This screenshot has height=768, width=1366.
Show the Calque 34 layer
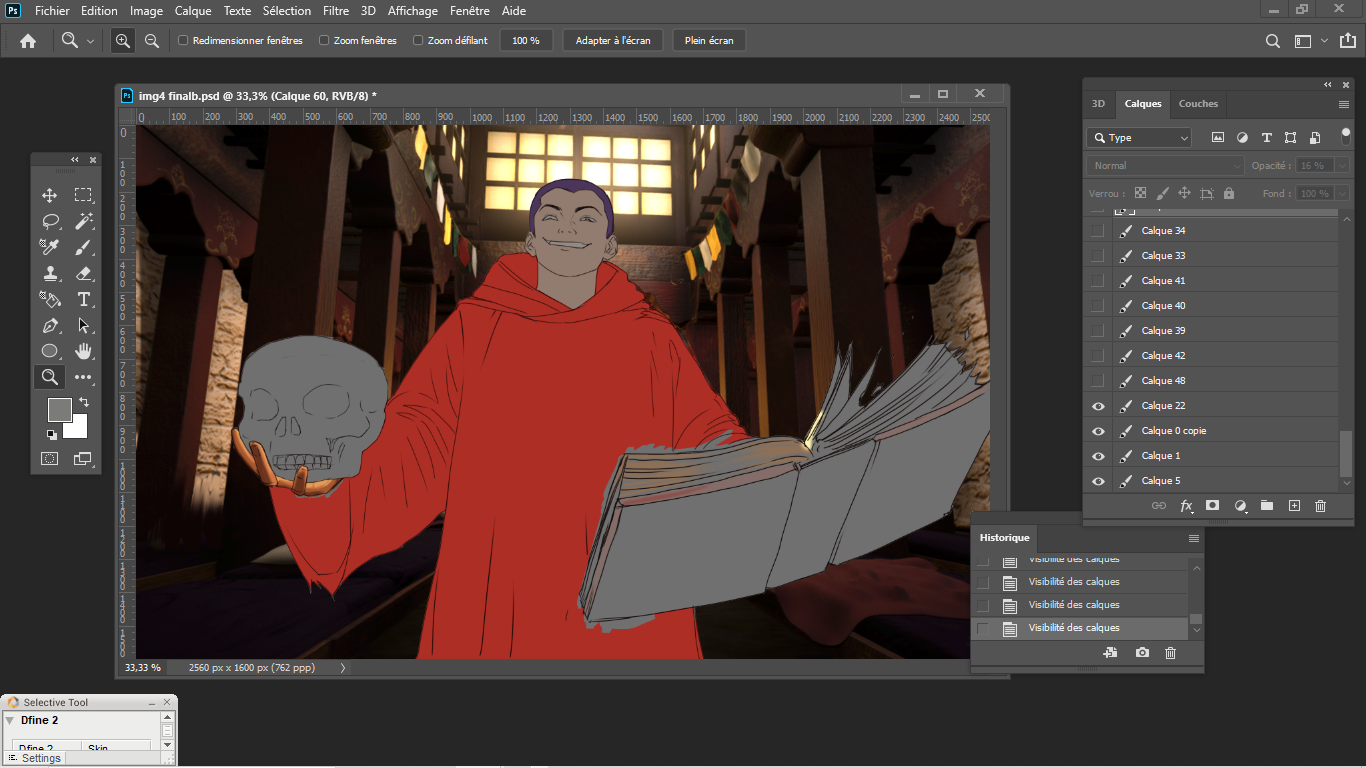[x=1098, y=231]
